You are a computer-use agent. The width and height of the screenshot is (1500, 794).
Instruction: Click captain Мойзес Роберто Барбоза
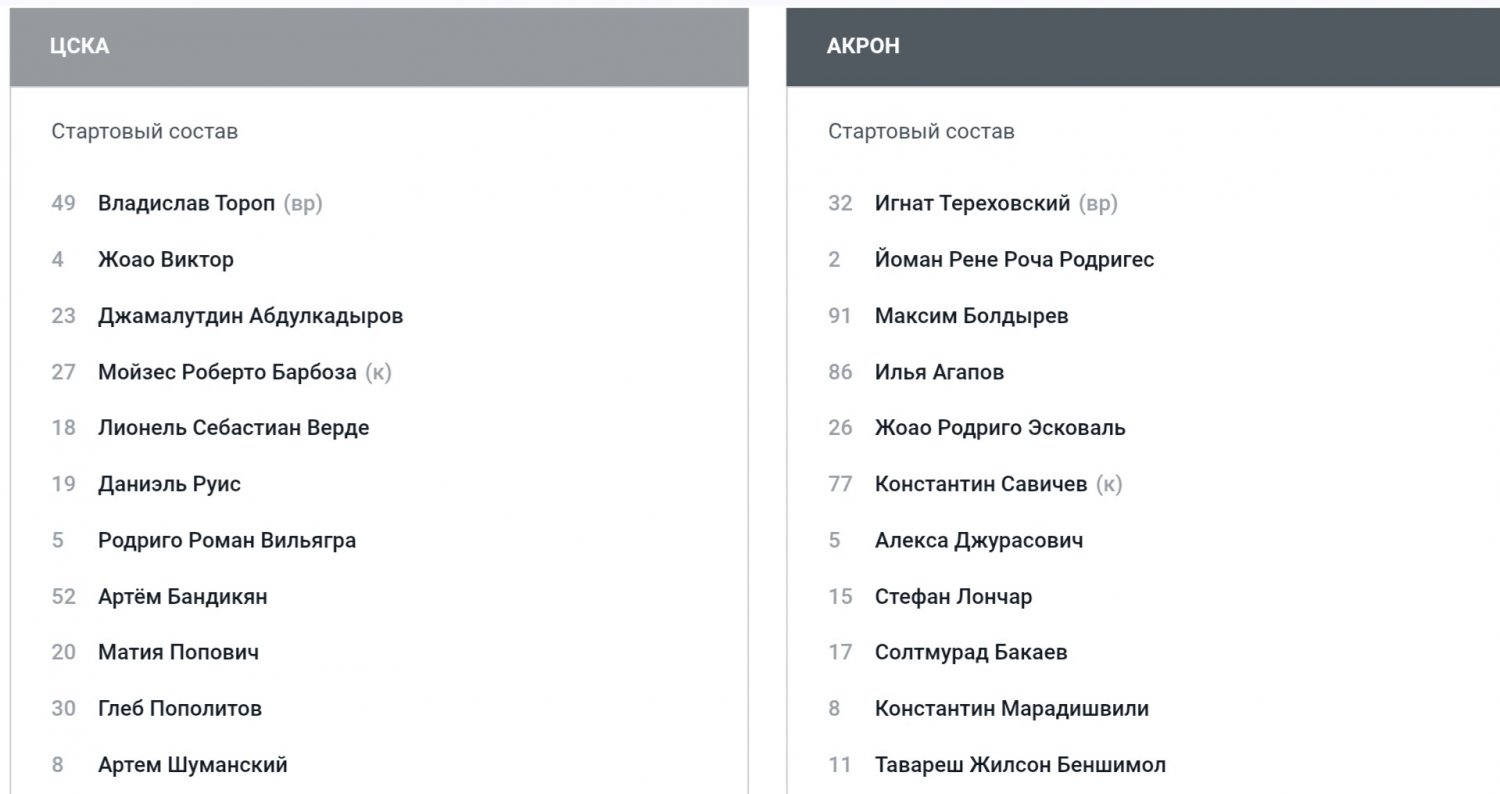227,372
